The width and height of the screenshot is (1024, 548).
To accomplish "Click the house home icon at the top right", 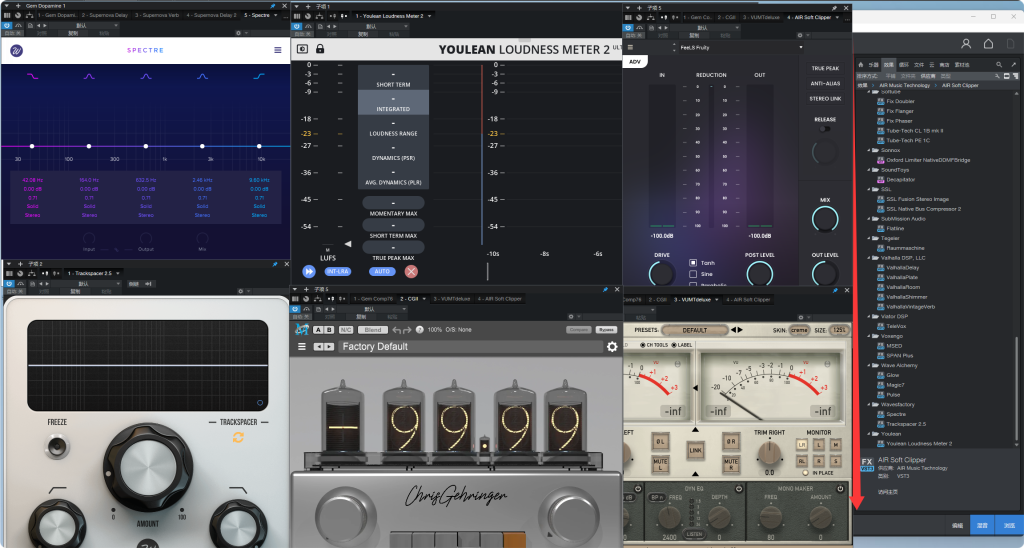I will point(989,44).
